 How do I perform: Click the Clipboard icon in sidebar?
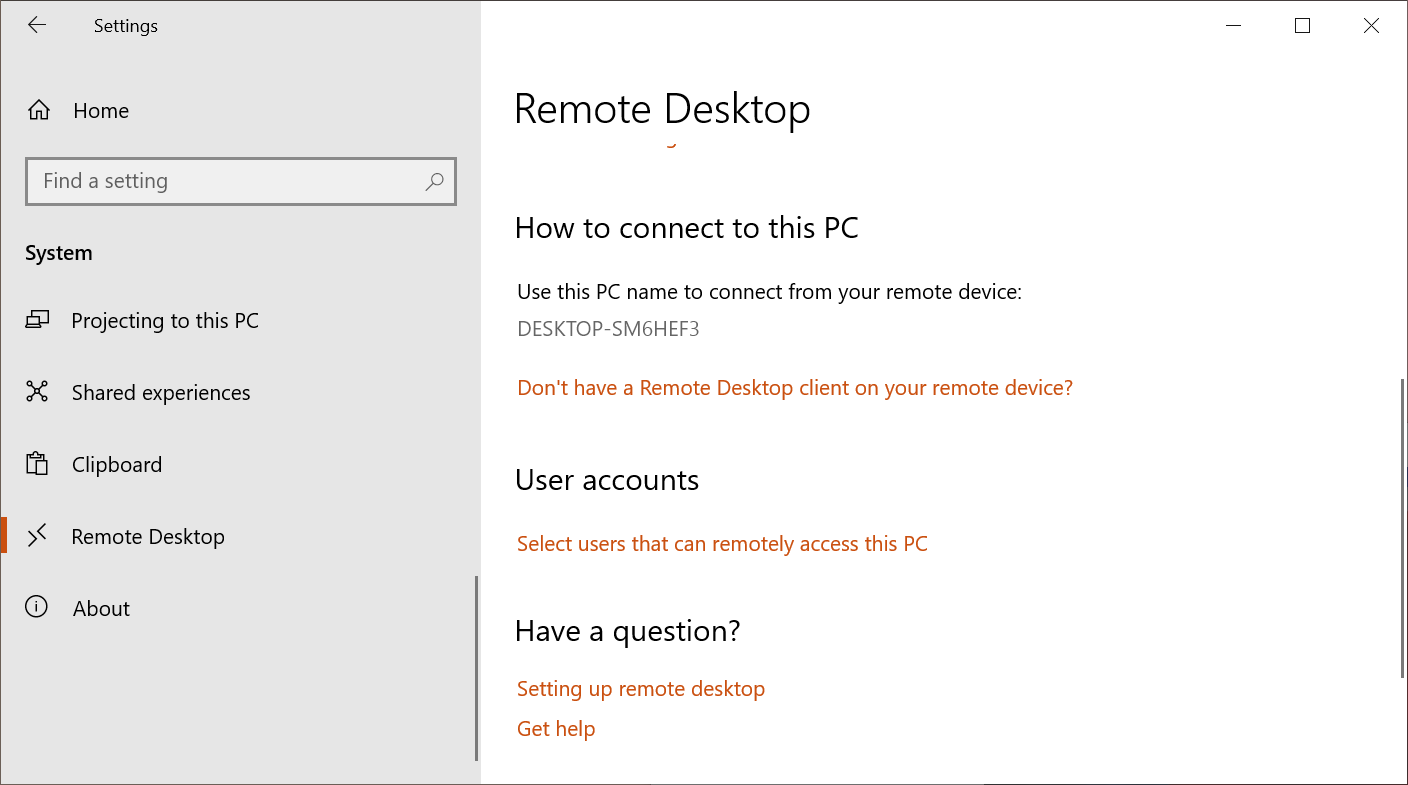coord(37,464)
